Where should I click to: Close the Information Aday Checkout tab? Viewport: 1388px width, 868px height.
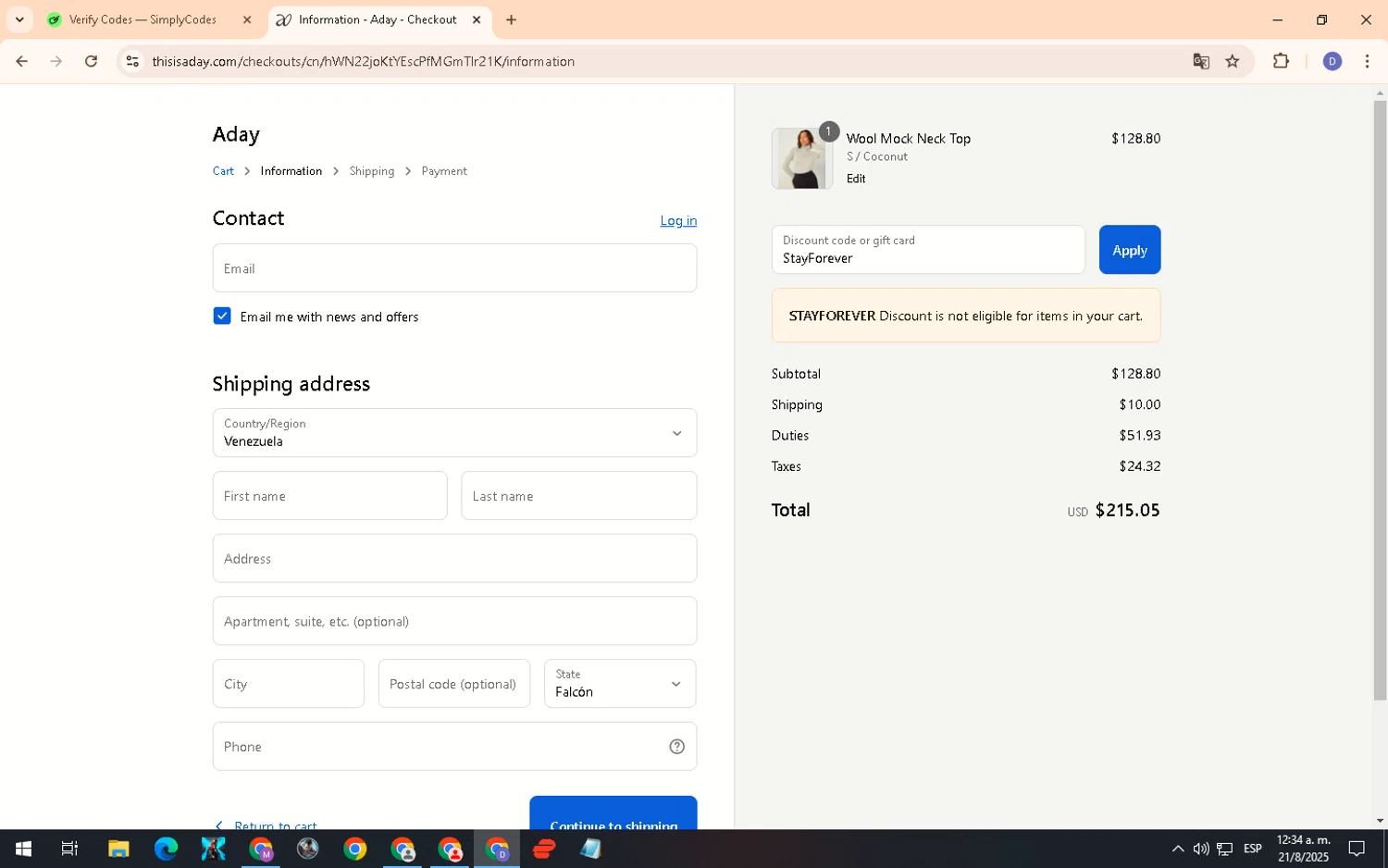pos(477,19)
